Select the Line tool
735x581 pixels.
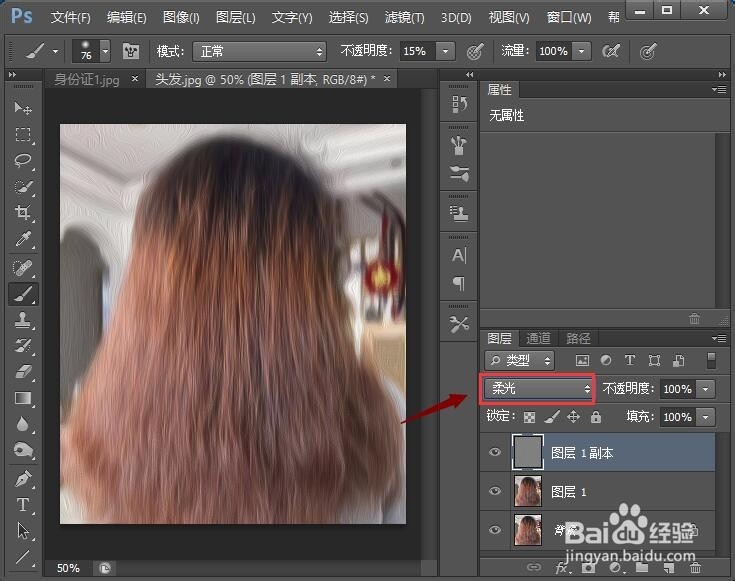click(22, 557)
